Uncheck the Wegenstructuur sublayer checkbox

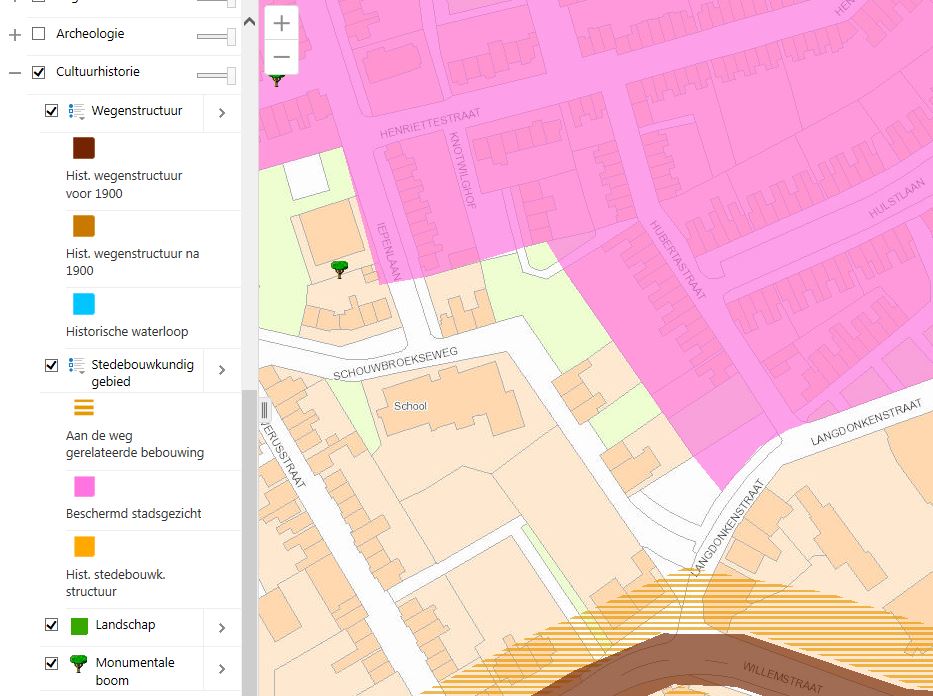(52, 111)
